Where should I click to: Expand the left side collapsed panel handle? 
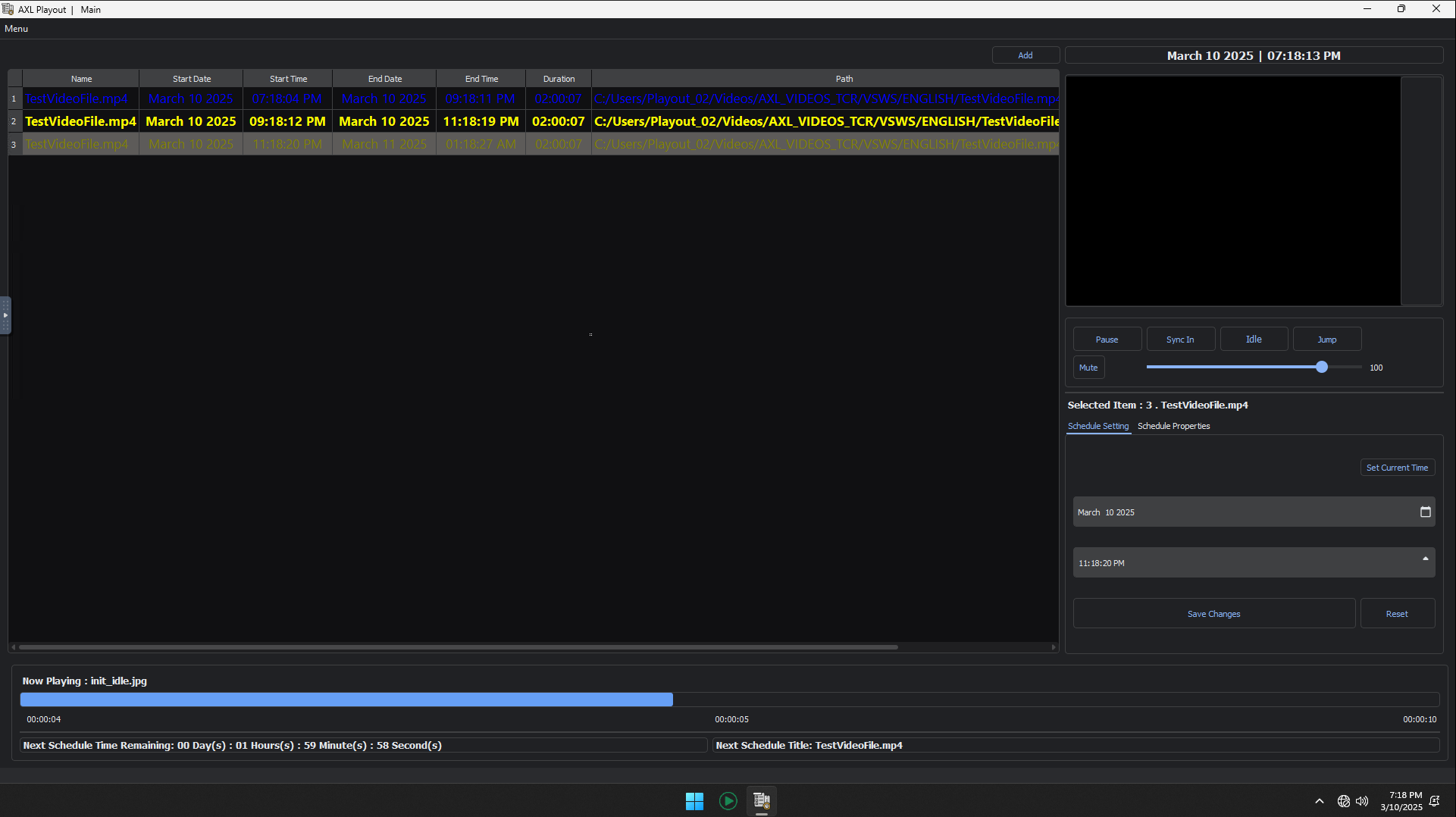(x=5, y=315)
